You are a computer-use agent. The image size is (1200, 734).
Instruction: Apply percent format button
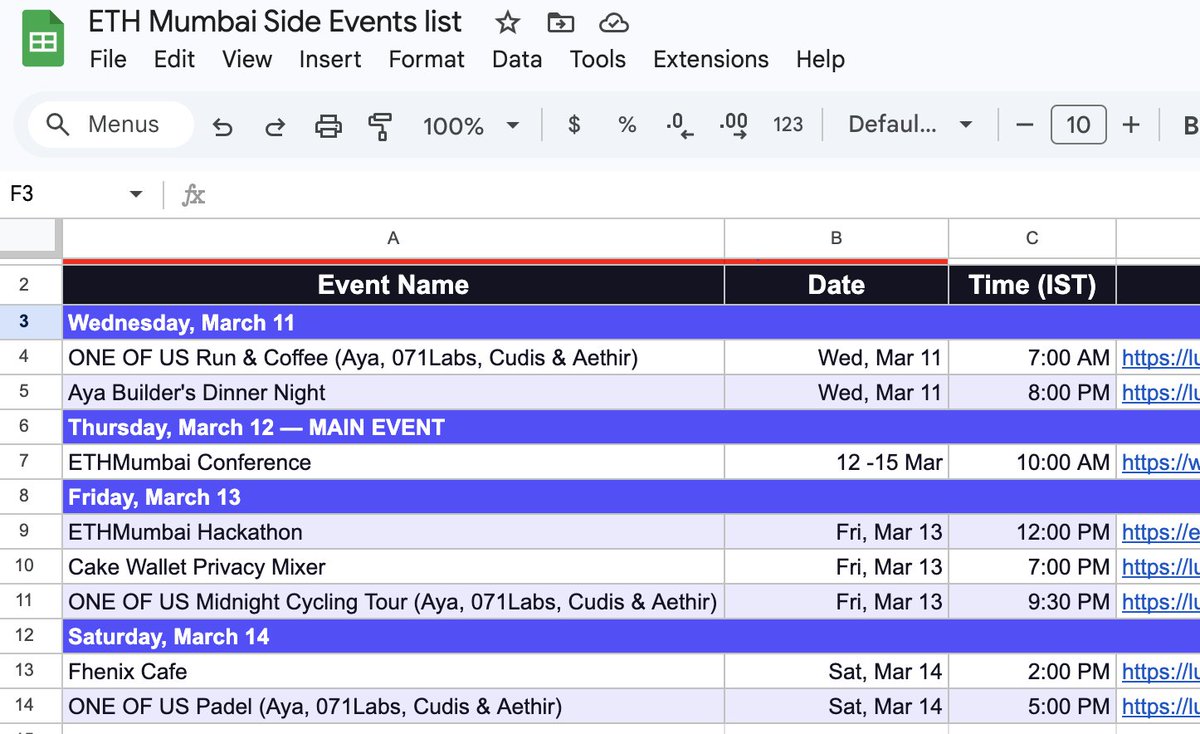click(627, 125)
